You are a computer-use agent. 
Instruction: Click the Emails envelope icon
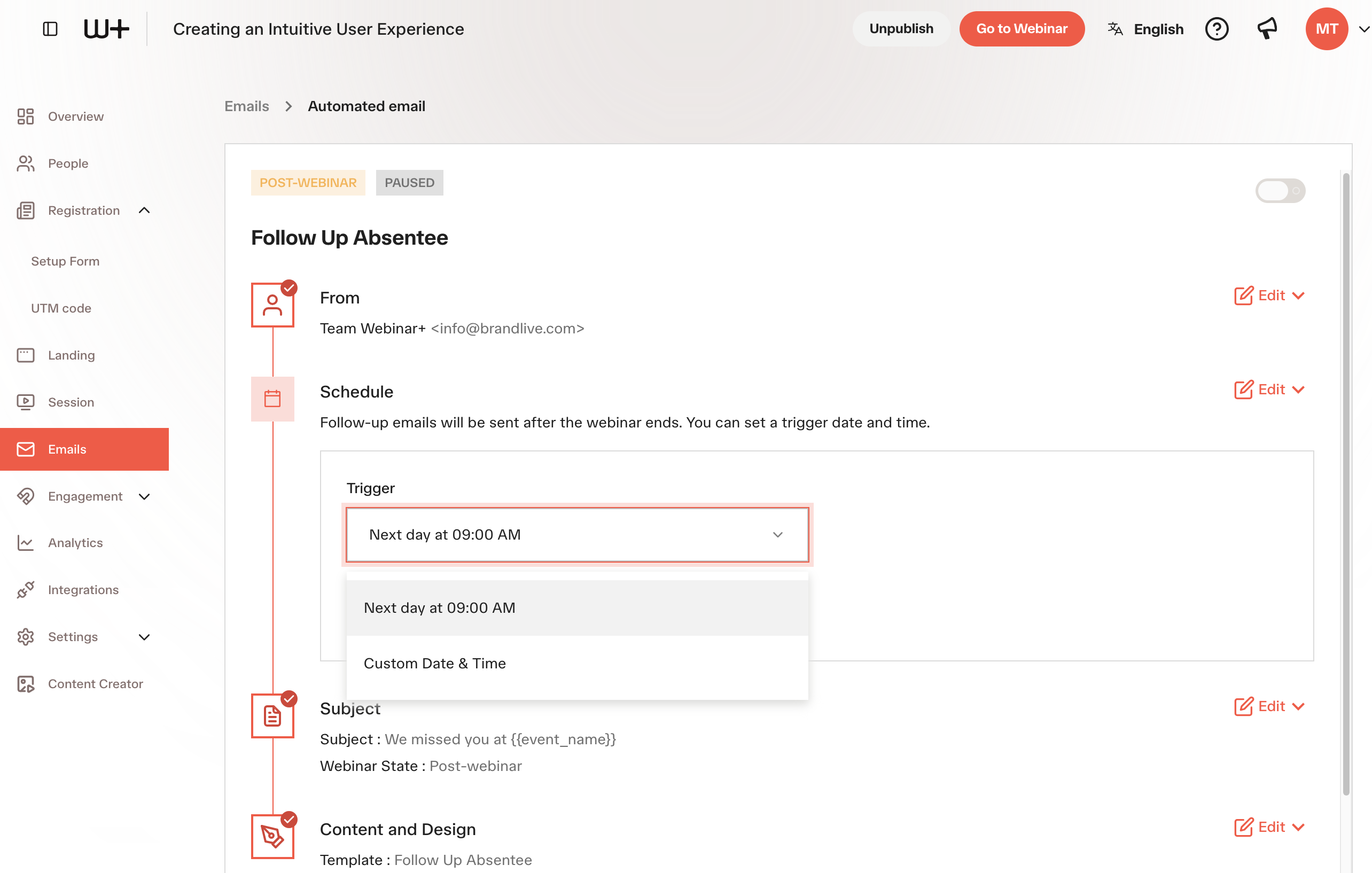click(26, 449)
